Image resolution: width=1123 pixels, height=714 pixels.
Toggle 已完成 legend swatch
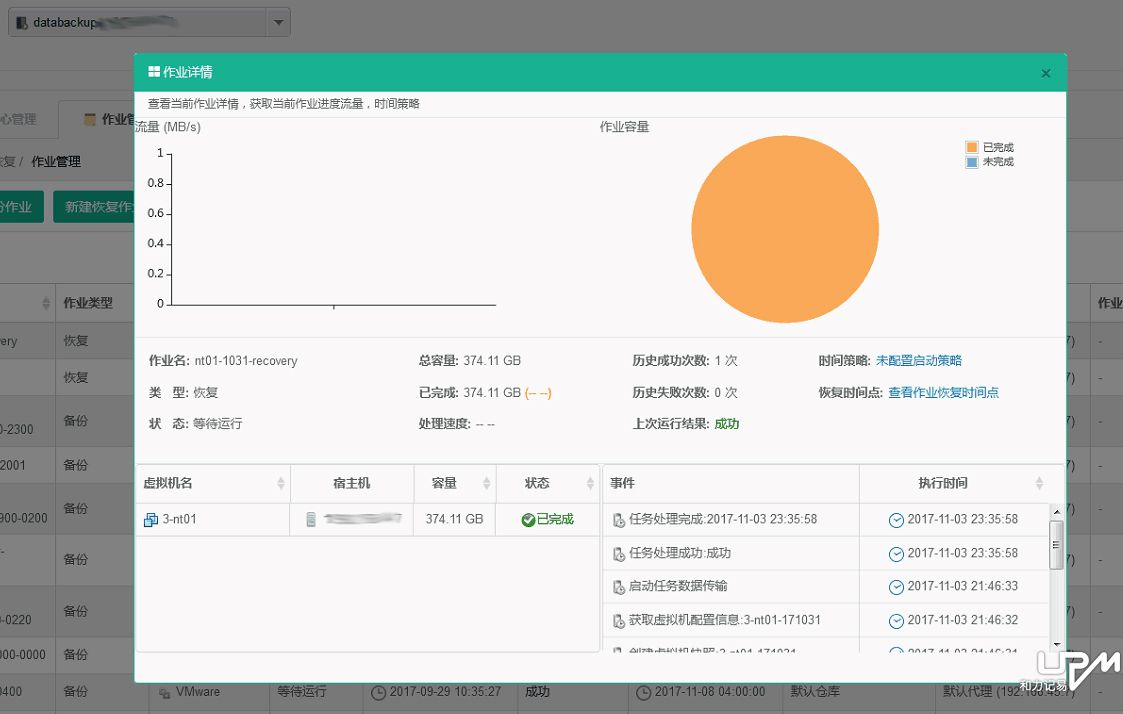pos(971,148)
